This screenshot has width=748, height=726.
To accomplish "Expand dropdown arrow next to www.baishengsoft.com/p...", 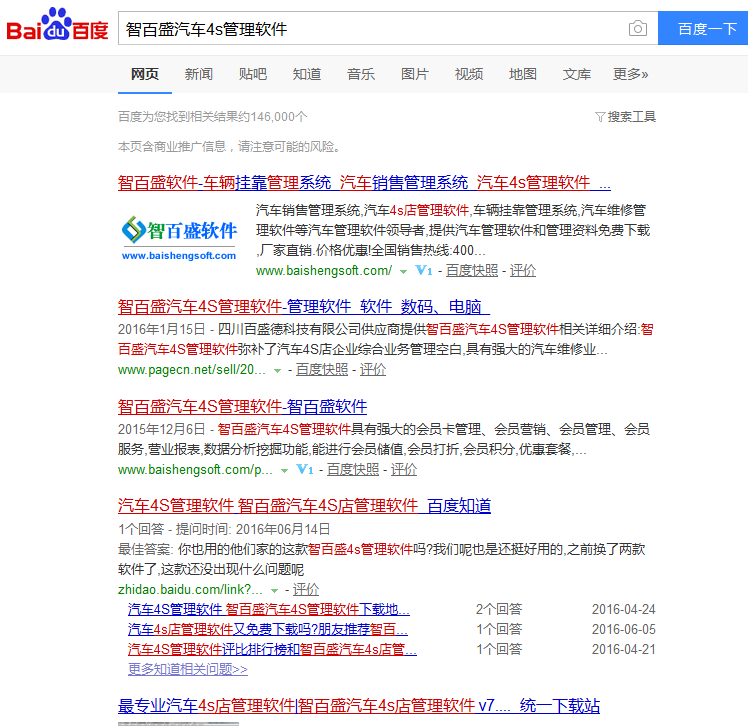I will [x=284, y=470].
